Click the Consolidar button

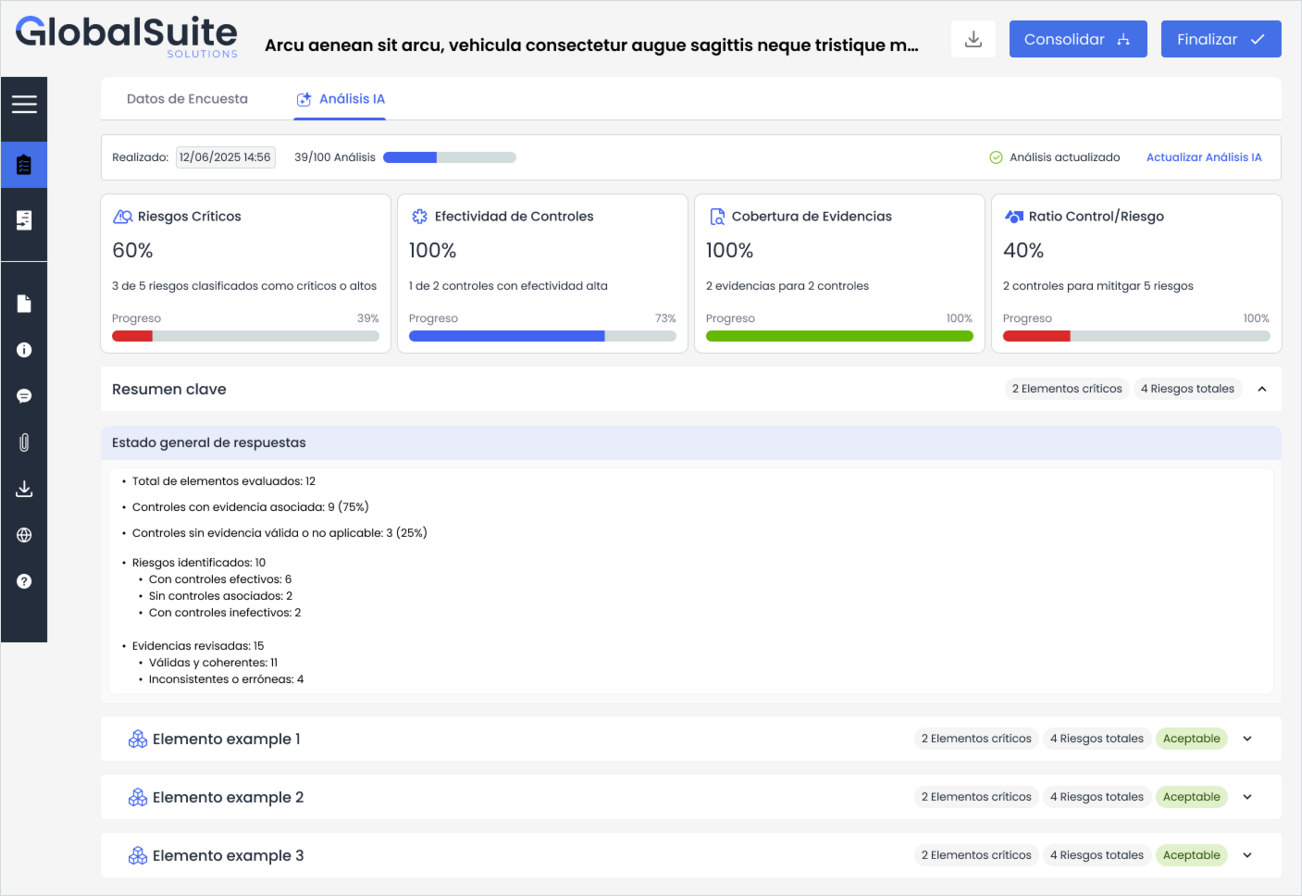click(x=1078, y=39)
